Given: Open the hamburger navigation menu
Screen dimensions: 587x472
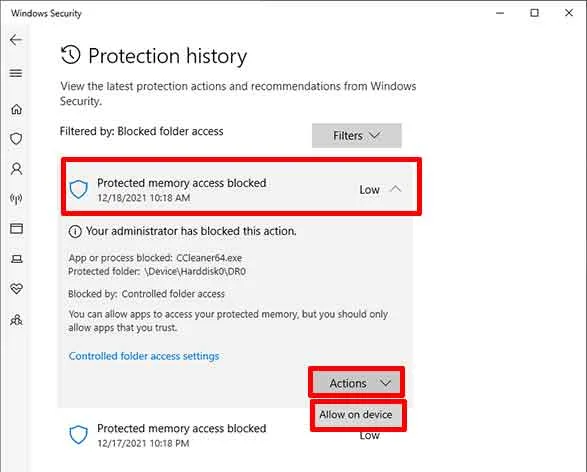Looking at the screenshot, I should tap(16, 73).
